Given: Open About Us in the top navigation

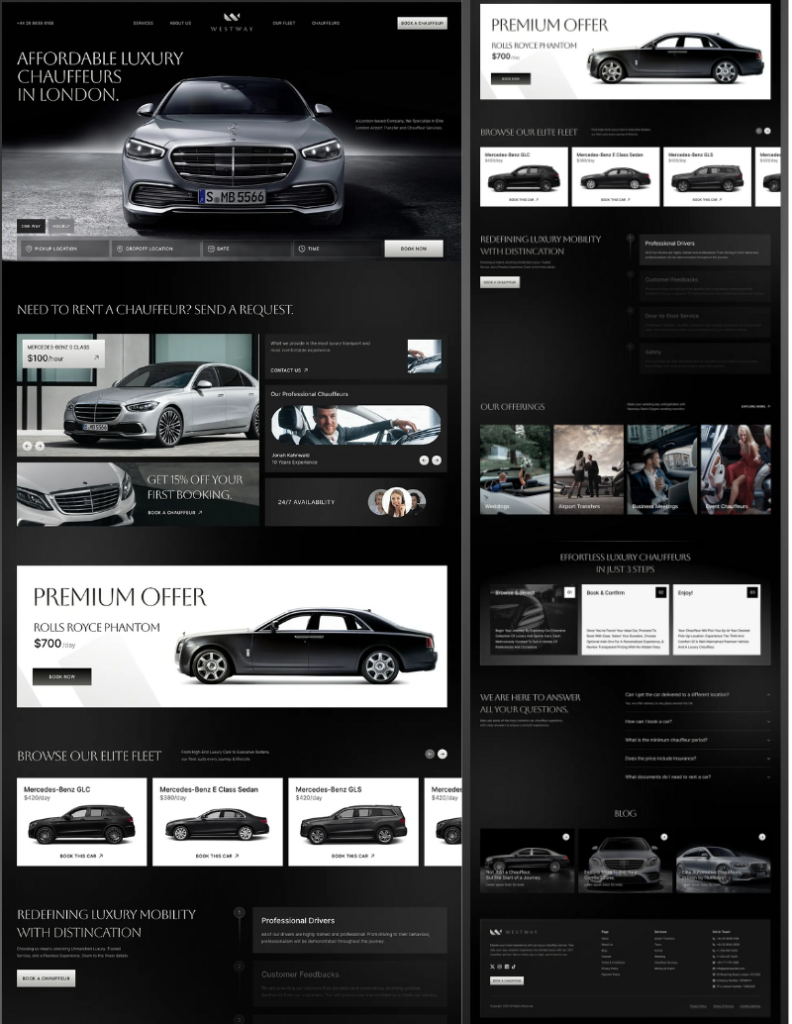Looking at the screenshot, I should coord(180,23).
